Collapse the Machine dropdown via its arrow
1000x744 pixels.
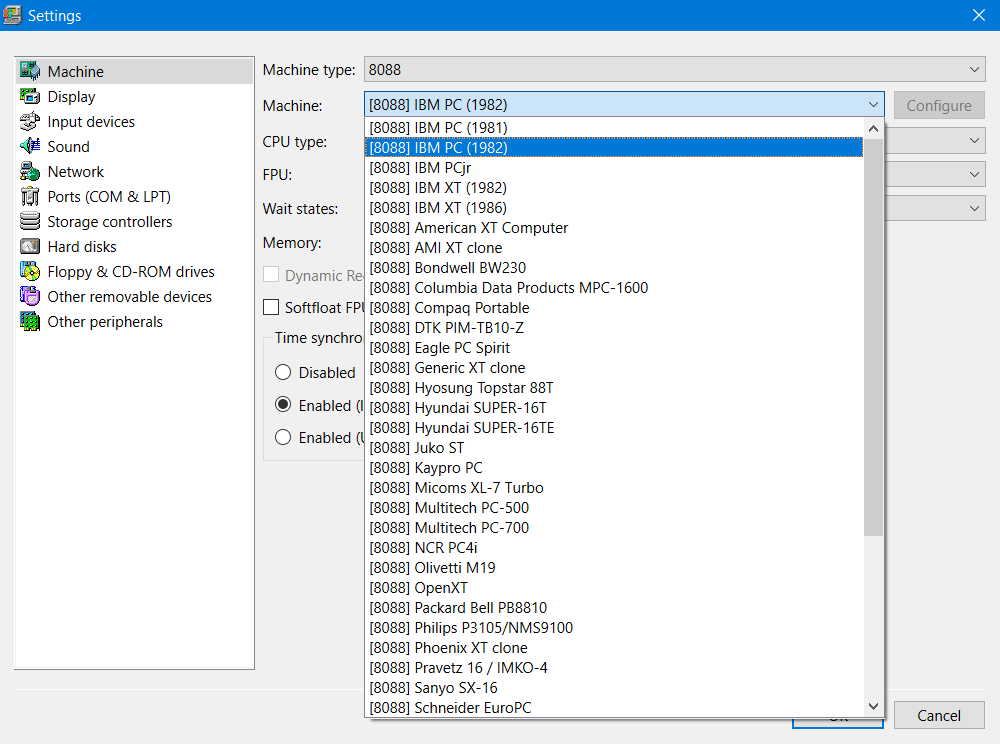tap(874, 105)
